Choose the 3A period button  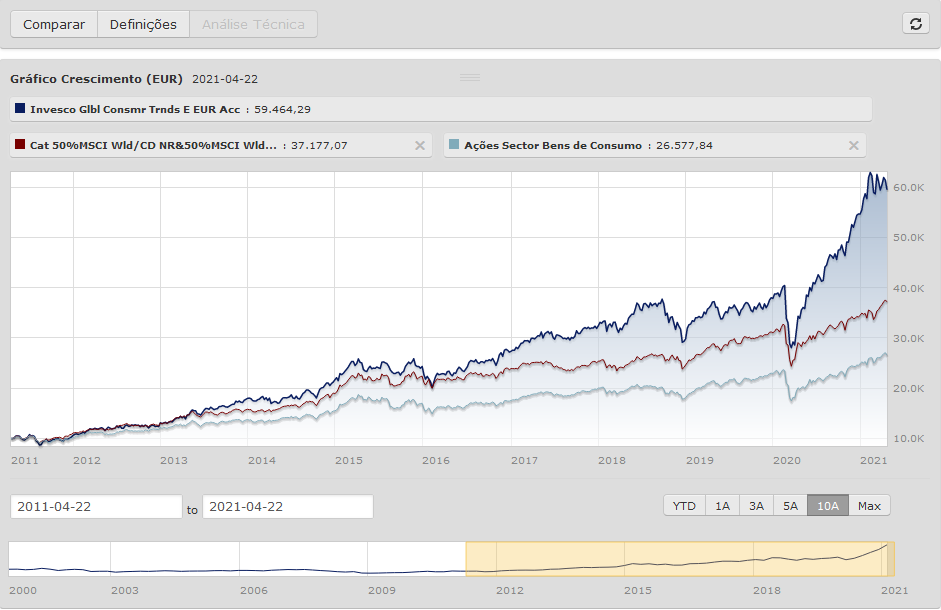pos(756,506)
